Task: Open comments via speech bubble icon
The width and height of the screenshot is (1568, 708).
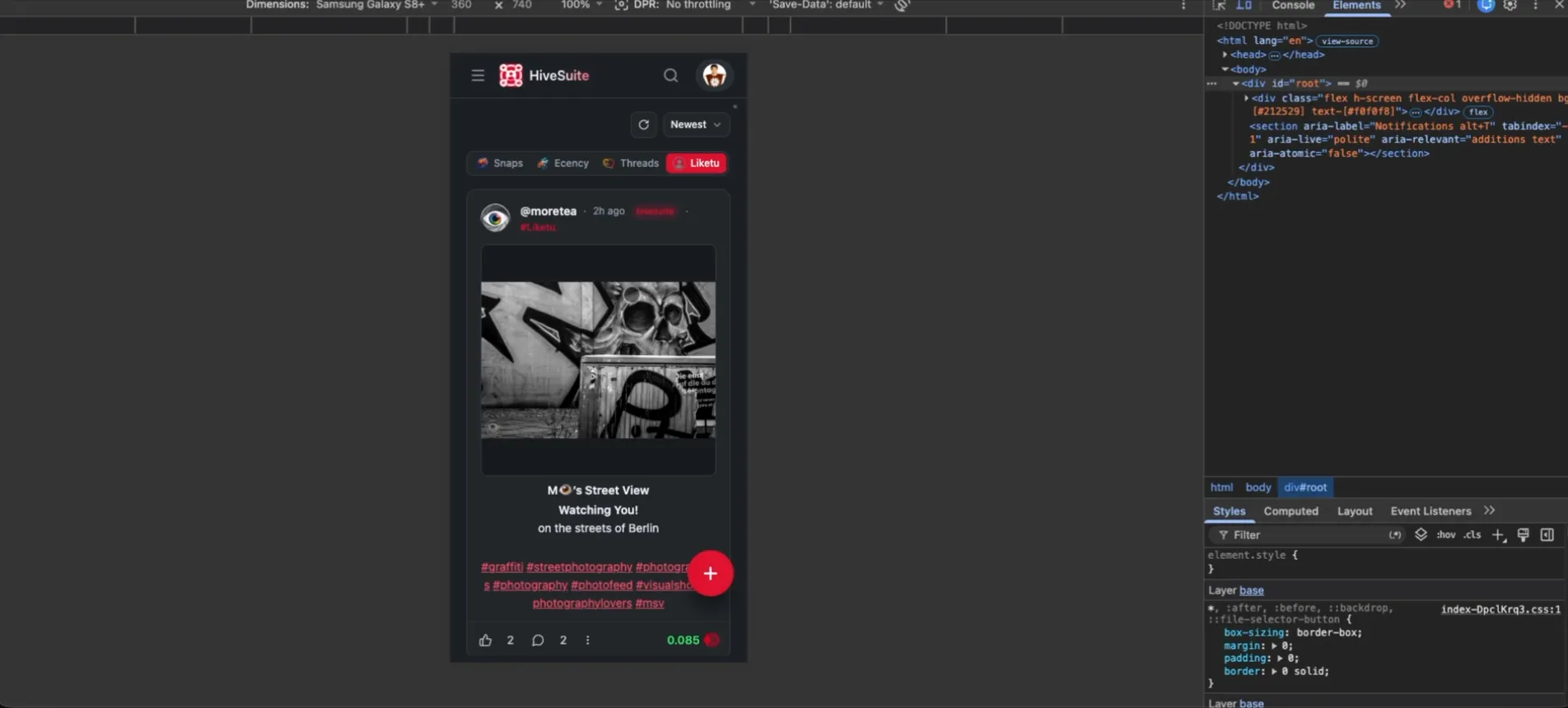Action: pyautogui.click(x=538, y=640)
